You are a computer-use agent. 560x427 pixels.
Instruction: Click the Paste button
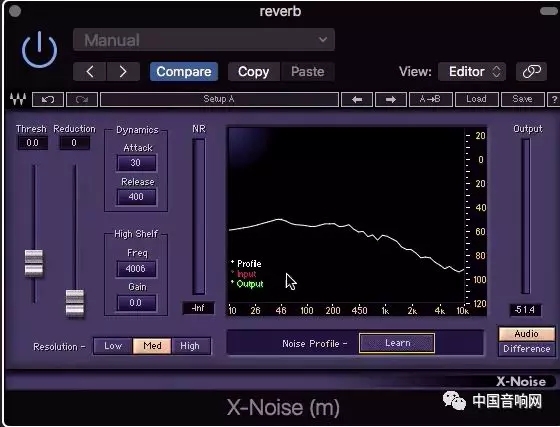(x=308, y=72)
